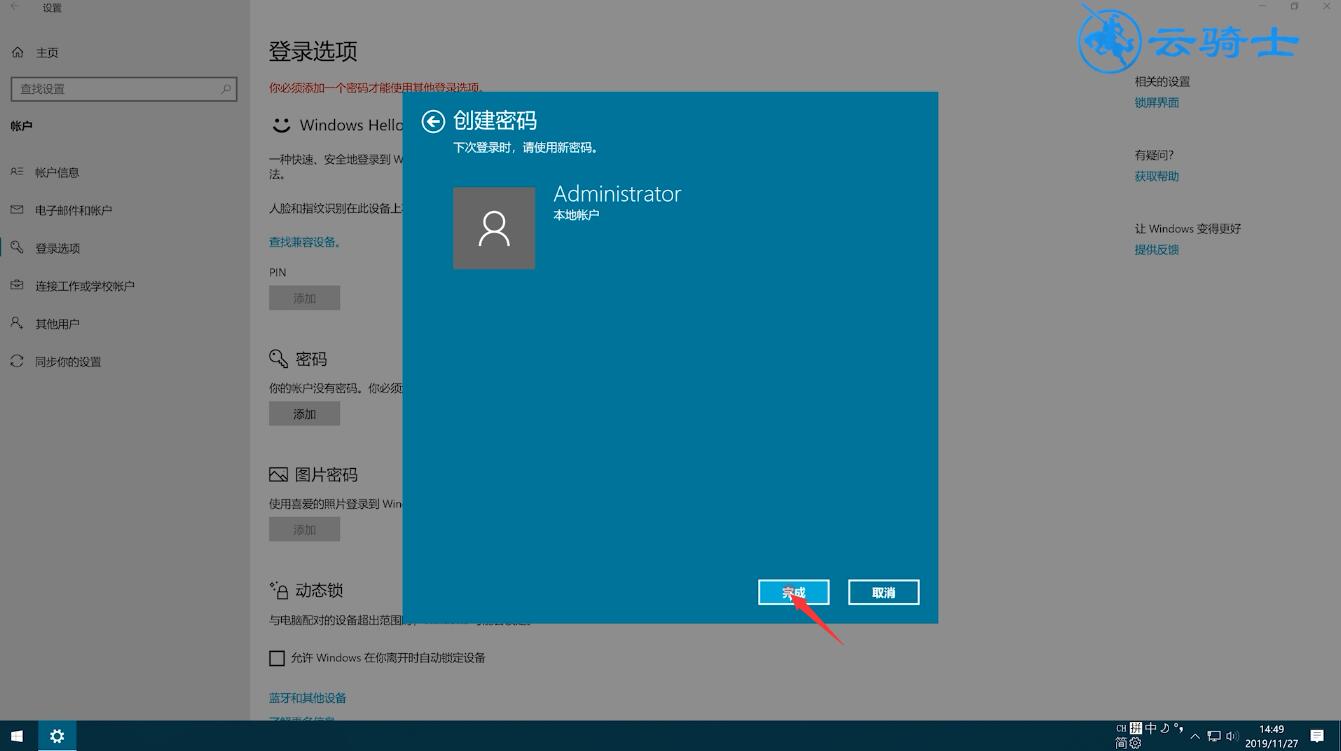Image resolution: width=1341 pixels, height=751 pixels.
Task: Click the 获取帮助 link
Action: (x=1157, y=177)
